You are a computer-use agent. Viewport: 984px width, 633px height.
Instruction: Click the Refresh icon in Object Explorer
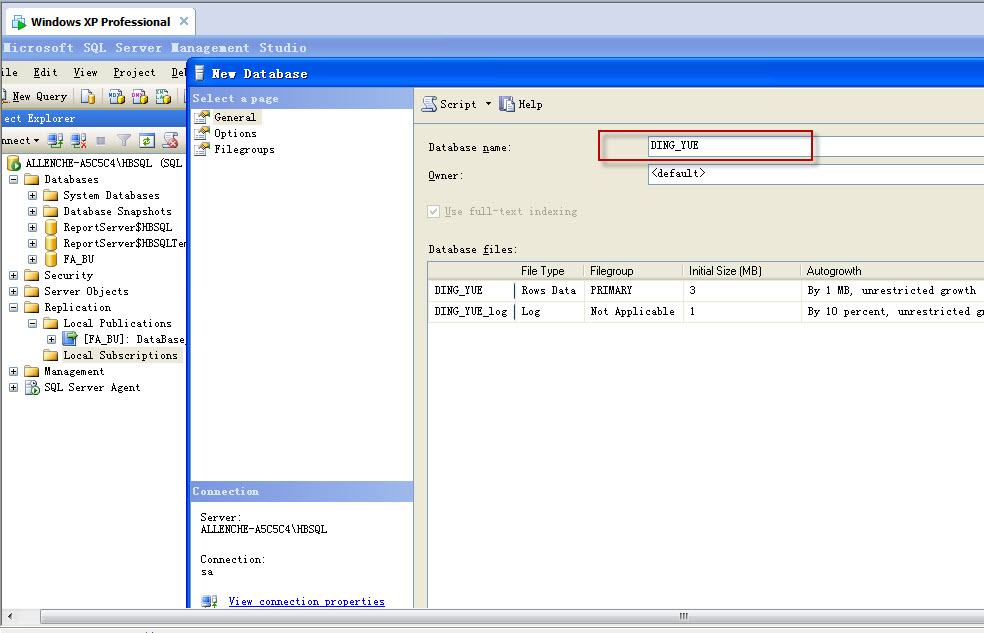pyautogui.click(x=147, y=141)
